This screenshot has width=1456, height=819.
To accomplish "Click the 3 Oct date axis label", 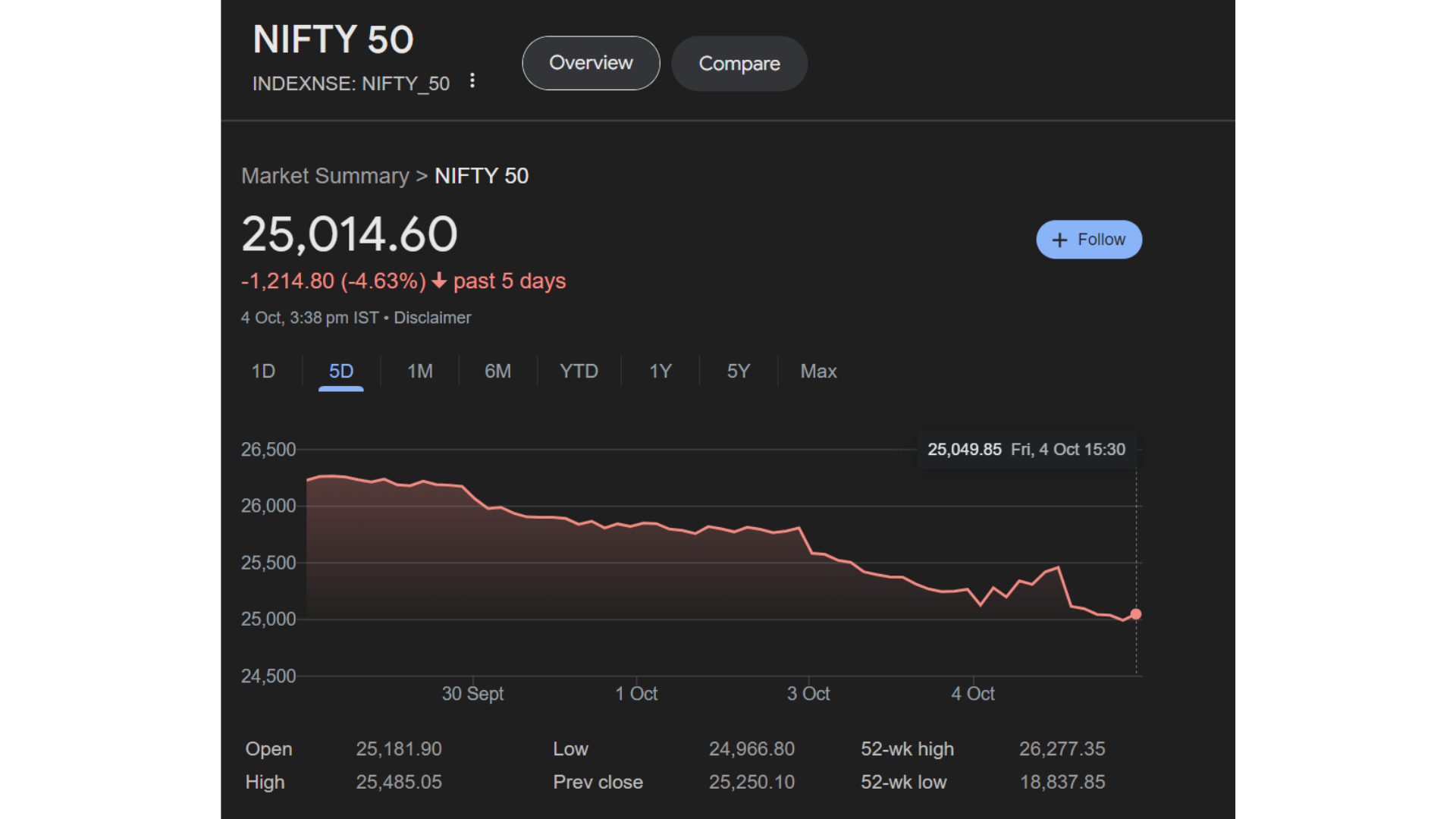I will [808, 694].
